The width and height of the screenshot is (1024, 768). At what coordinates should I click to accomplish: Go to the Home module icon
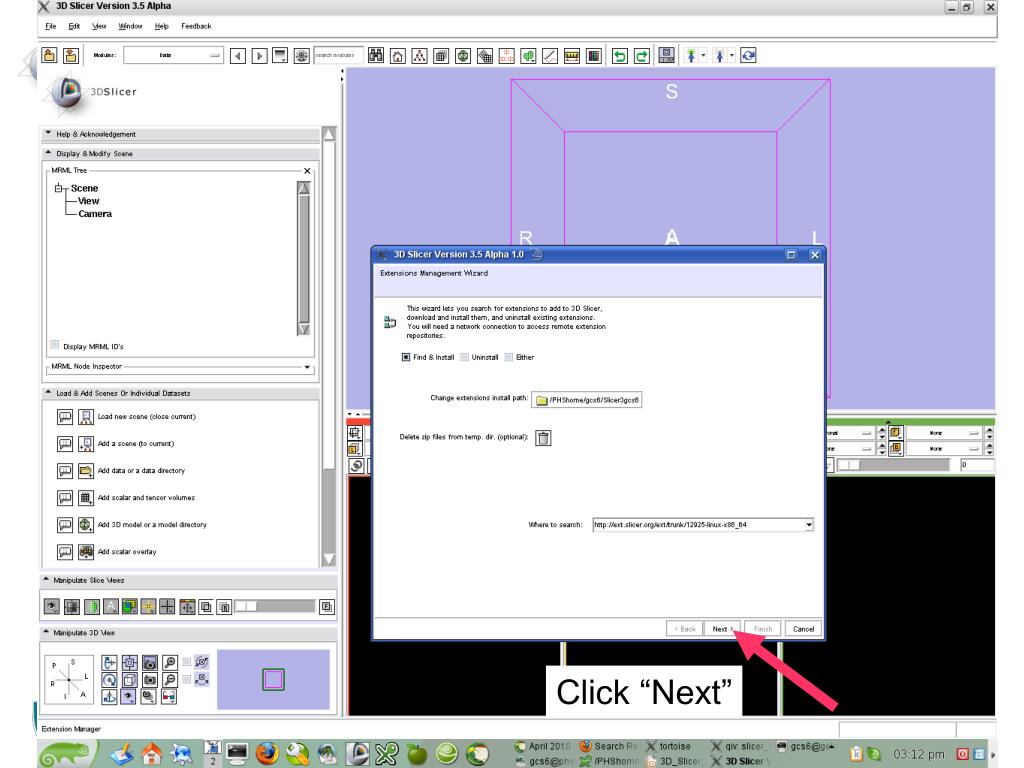[398, 56]
